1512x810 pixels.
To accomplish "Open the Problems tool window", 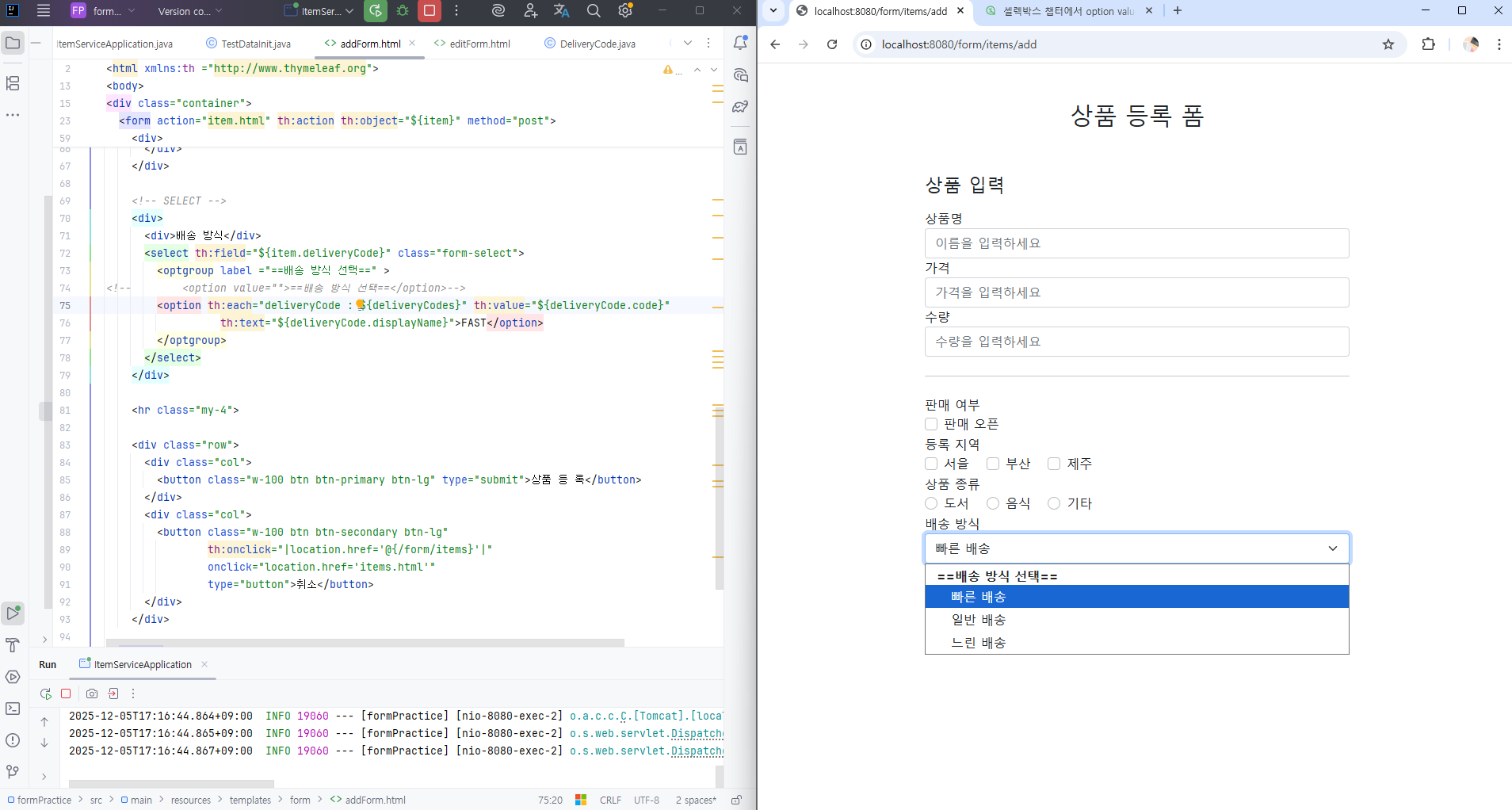I will (x=13, y=740).
